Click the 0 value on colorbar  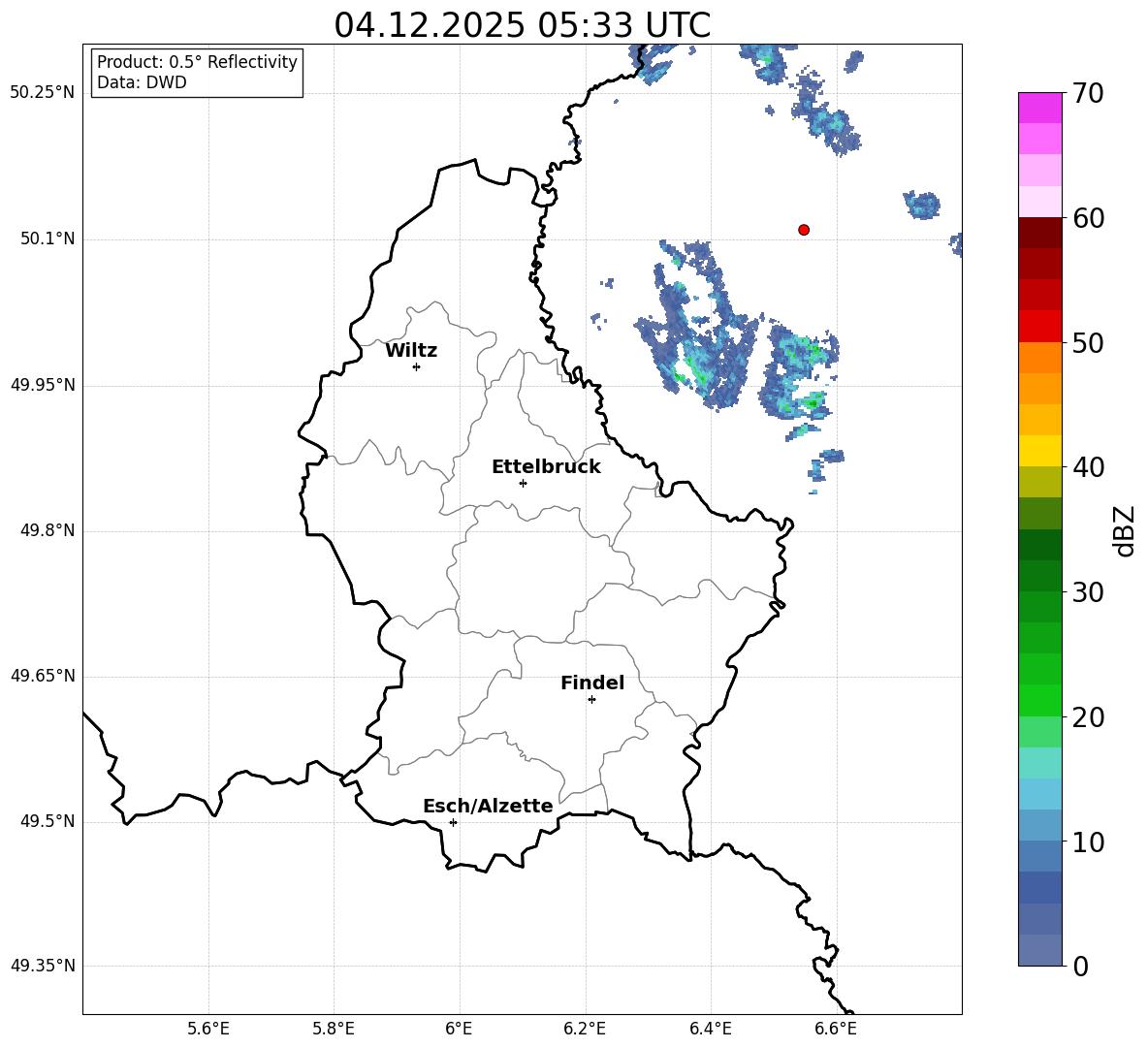[1080, 966]
